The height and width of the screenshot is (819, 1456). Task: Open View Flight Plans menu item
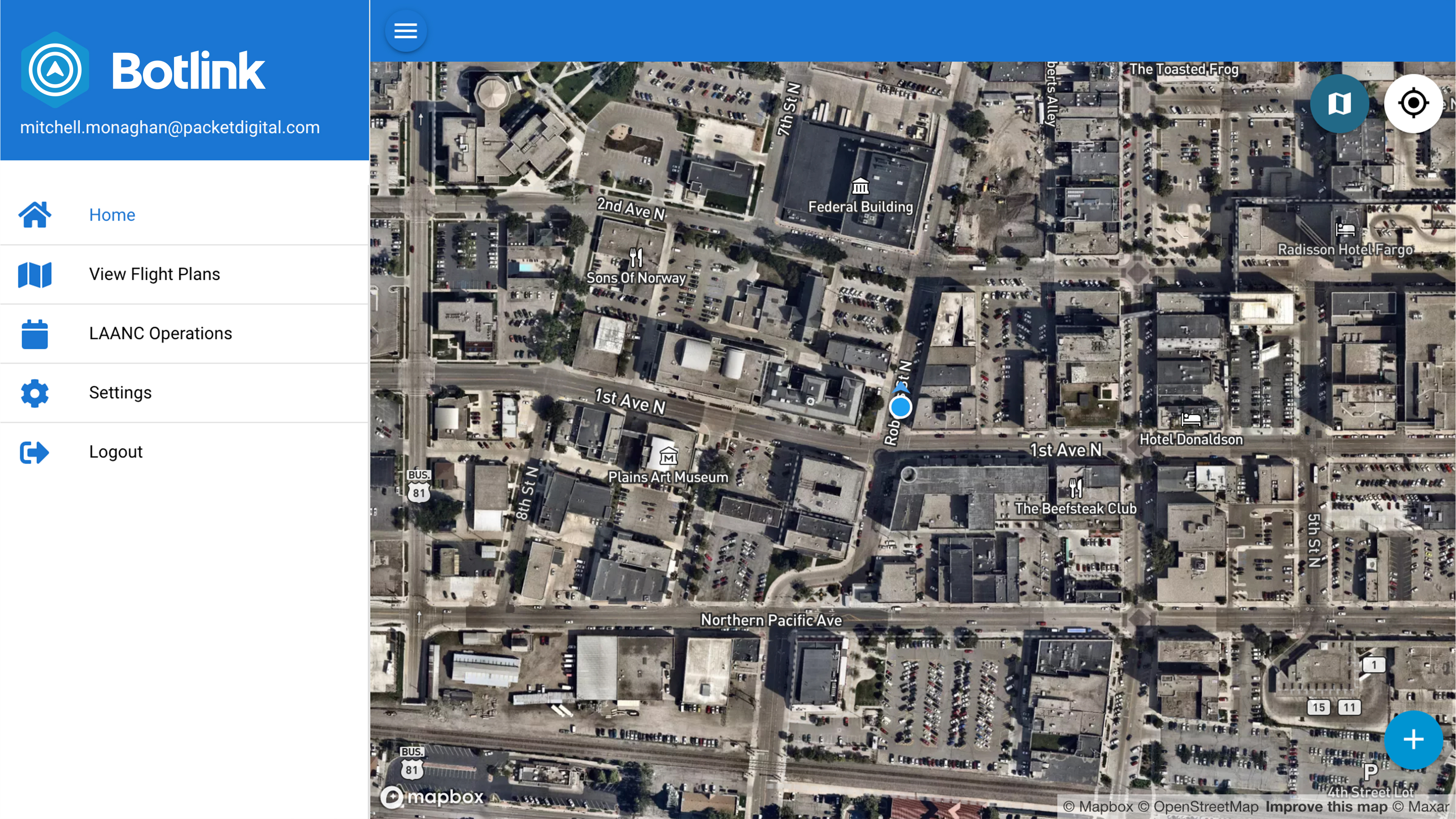(x=184, y=275)
